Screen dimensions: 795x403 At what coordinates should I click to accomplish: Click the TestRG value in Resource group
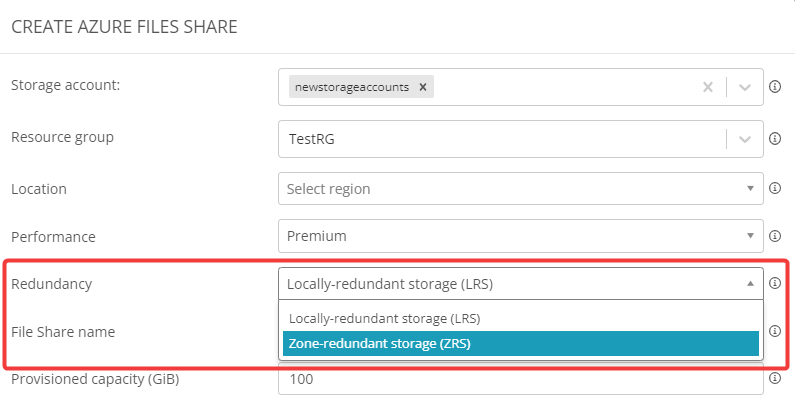coord(310,140)
